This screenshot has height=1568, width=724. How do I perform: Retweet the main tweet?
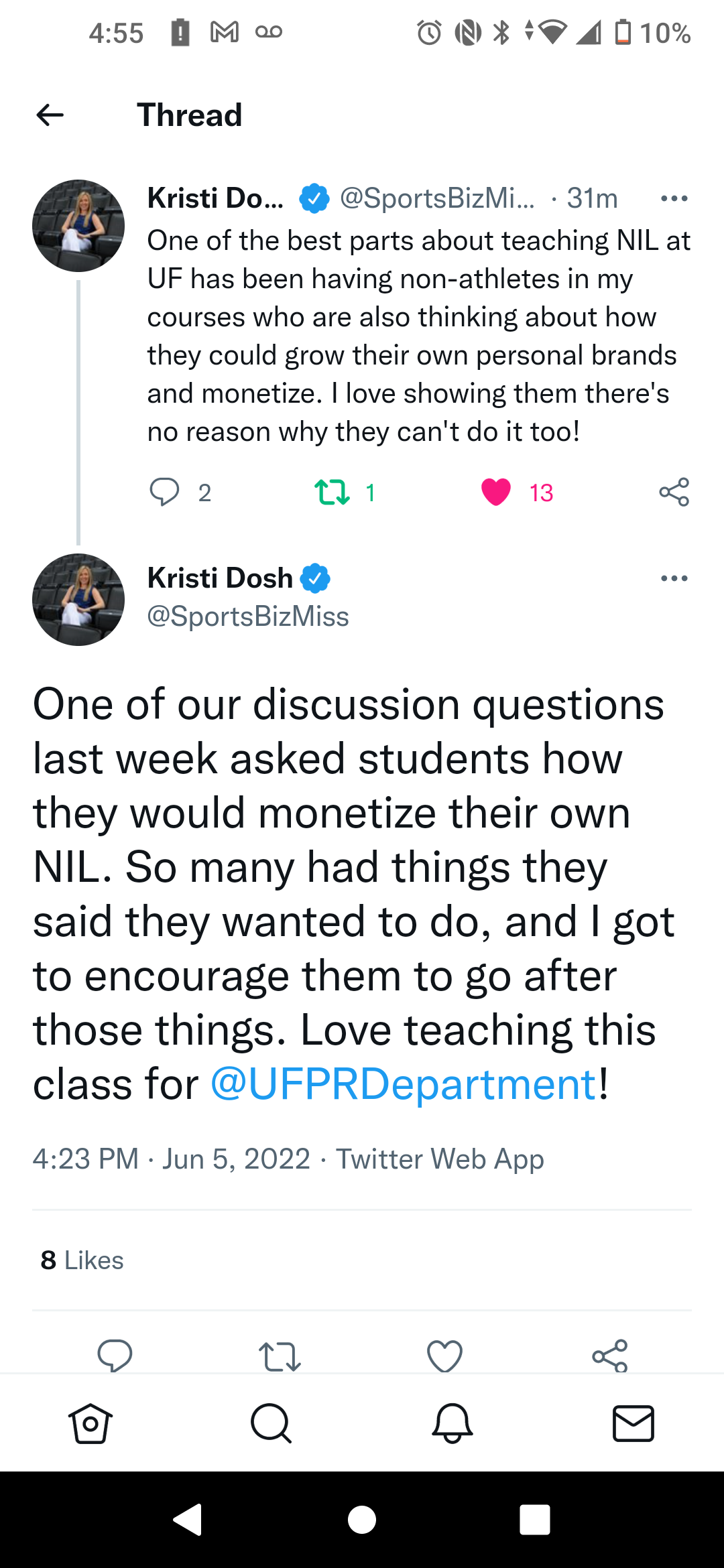[x=280, y=1355]
